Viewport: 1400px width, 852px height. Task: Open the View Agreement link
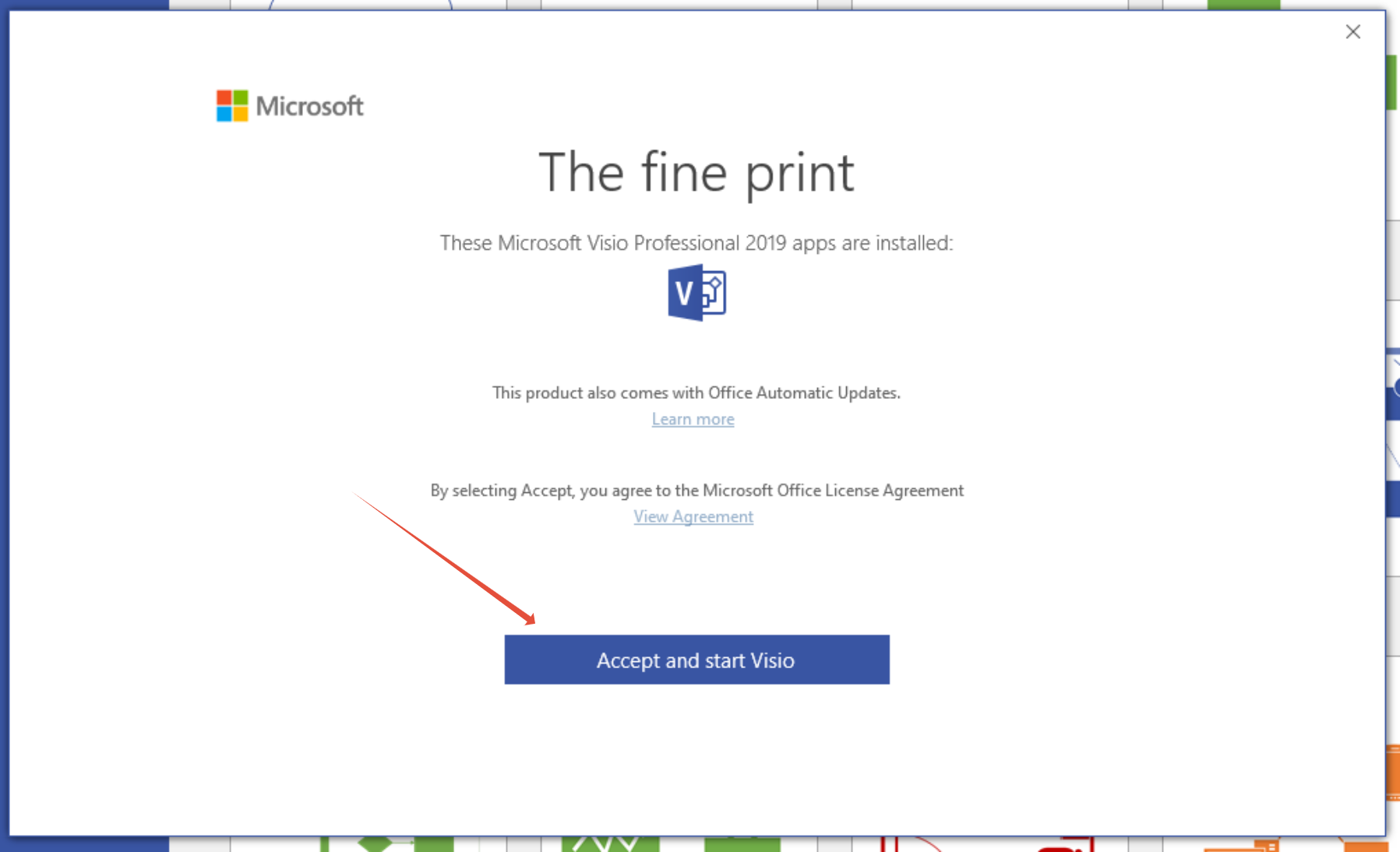tap(693, 516)
